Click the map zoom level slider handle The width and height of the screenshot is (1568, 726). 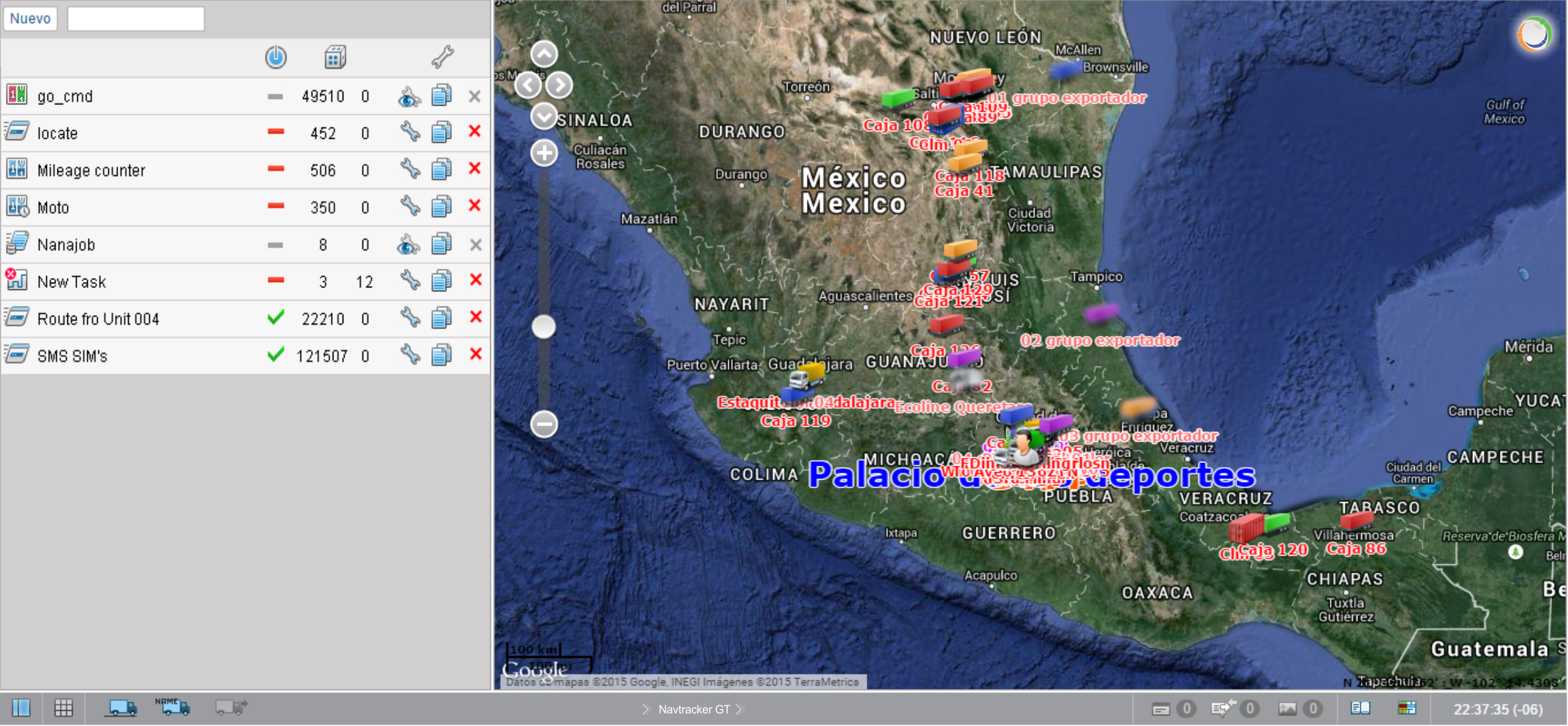coord(544,326)
